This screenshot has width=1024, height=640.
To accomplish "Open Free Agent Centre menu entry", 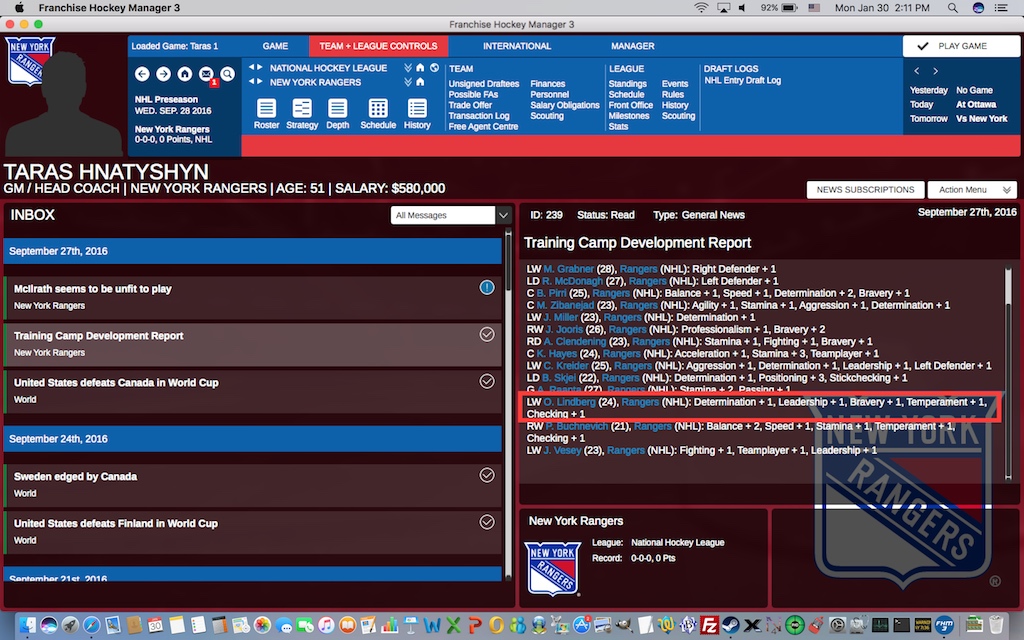I will coord(483,127).
